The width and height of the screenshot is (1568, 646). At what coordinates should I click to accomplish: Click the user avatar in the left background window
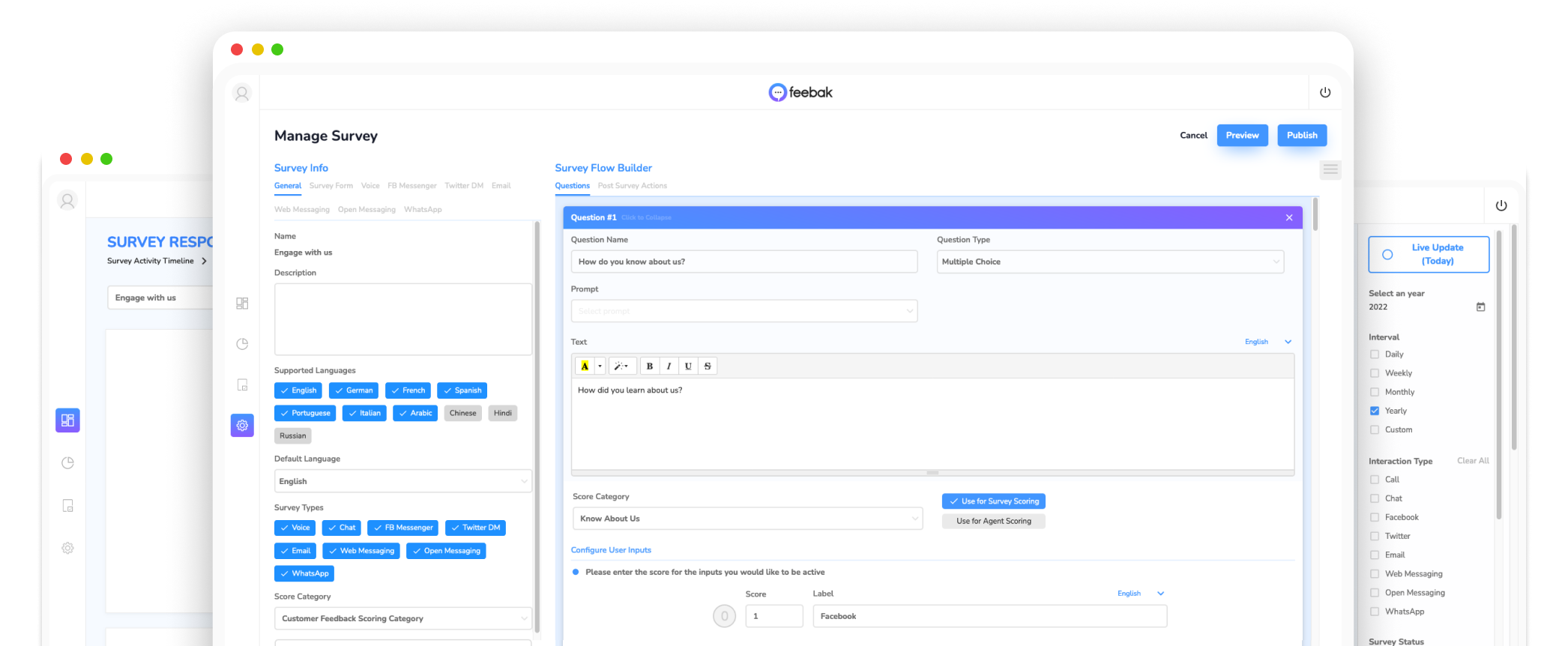coord(67,201)
